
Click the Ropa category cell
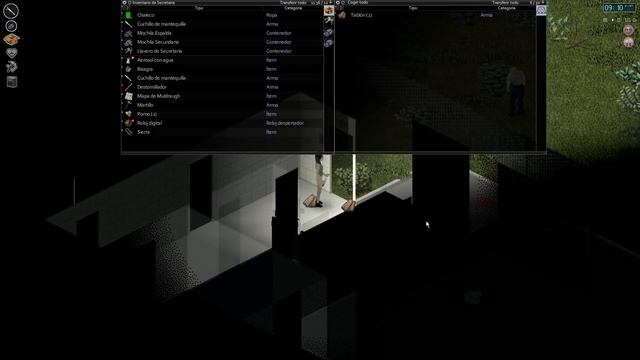pos(271,15)
